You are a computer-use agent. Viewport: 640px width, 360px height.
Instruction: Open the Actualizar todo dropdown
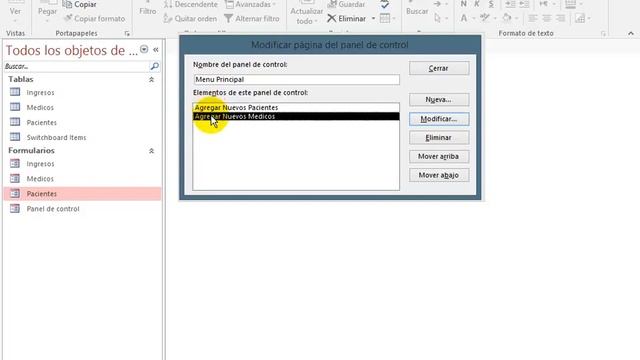coord(306,16)
